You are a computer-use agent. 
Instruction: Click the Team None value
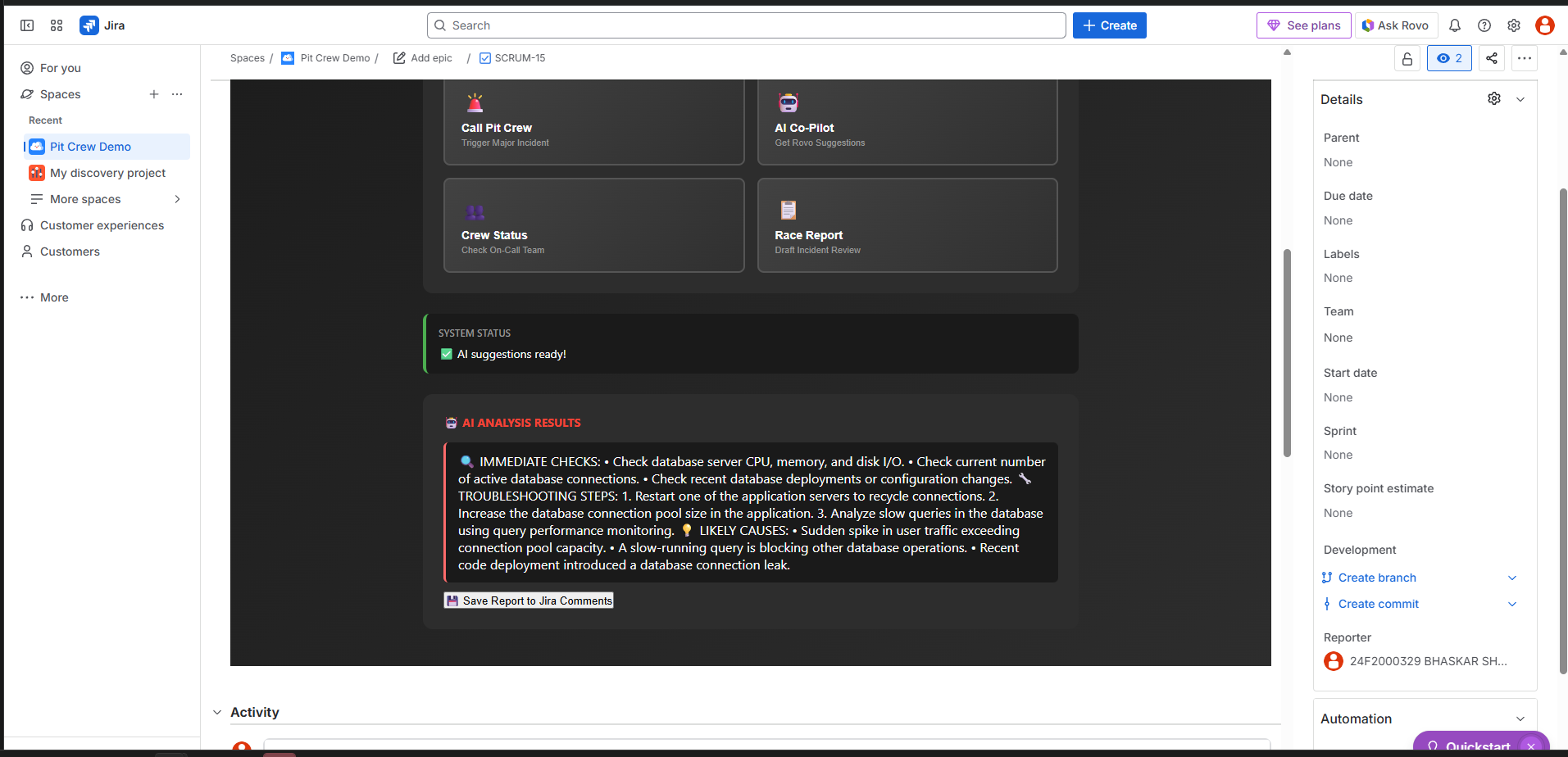pos(1338,338)
